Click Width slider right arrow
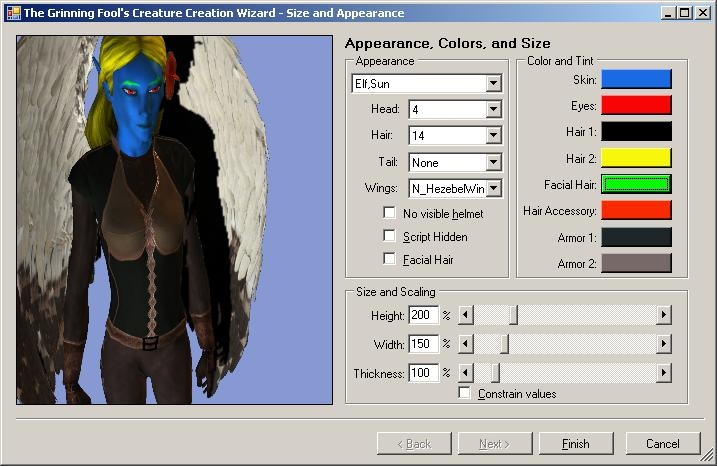The image size is (717, 466). tap(663, 344)
